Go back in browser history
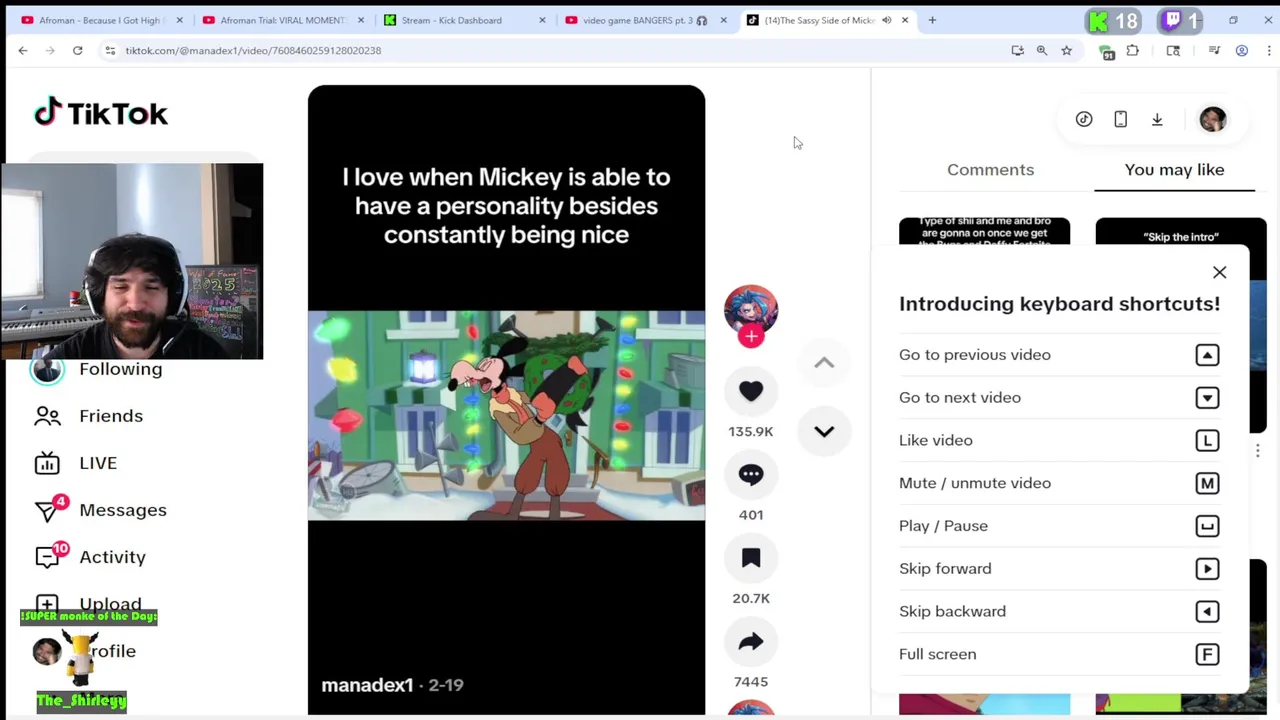Viewport: 1280px width, 720px height. click(23, 50)
